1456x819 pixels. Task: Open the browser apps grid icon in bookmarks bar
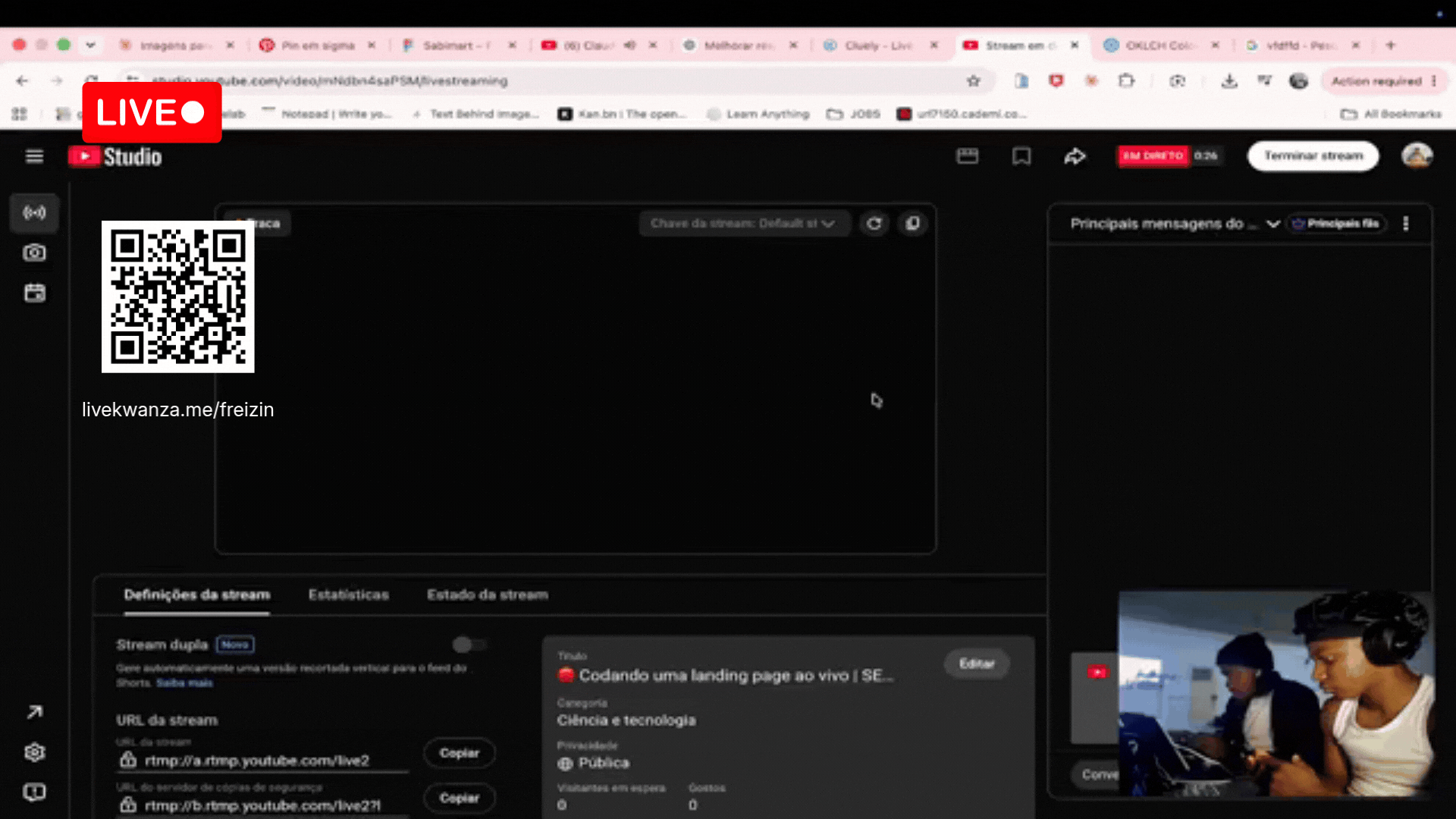tap(20, 114)
